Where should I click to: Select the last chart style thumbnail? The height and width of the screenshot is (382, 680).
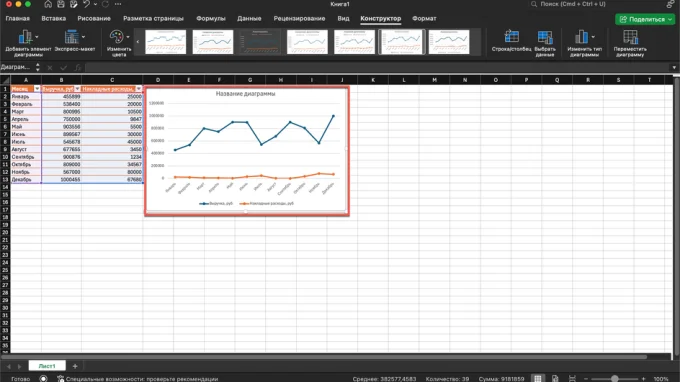click(x=449, y=42)
